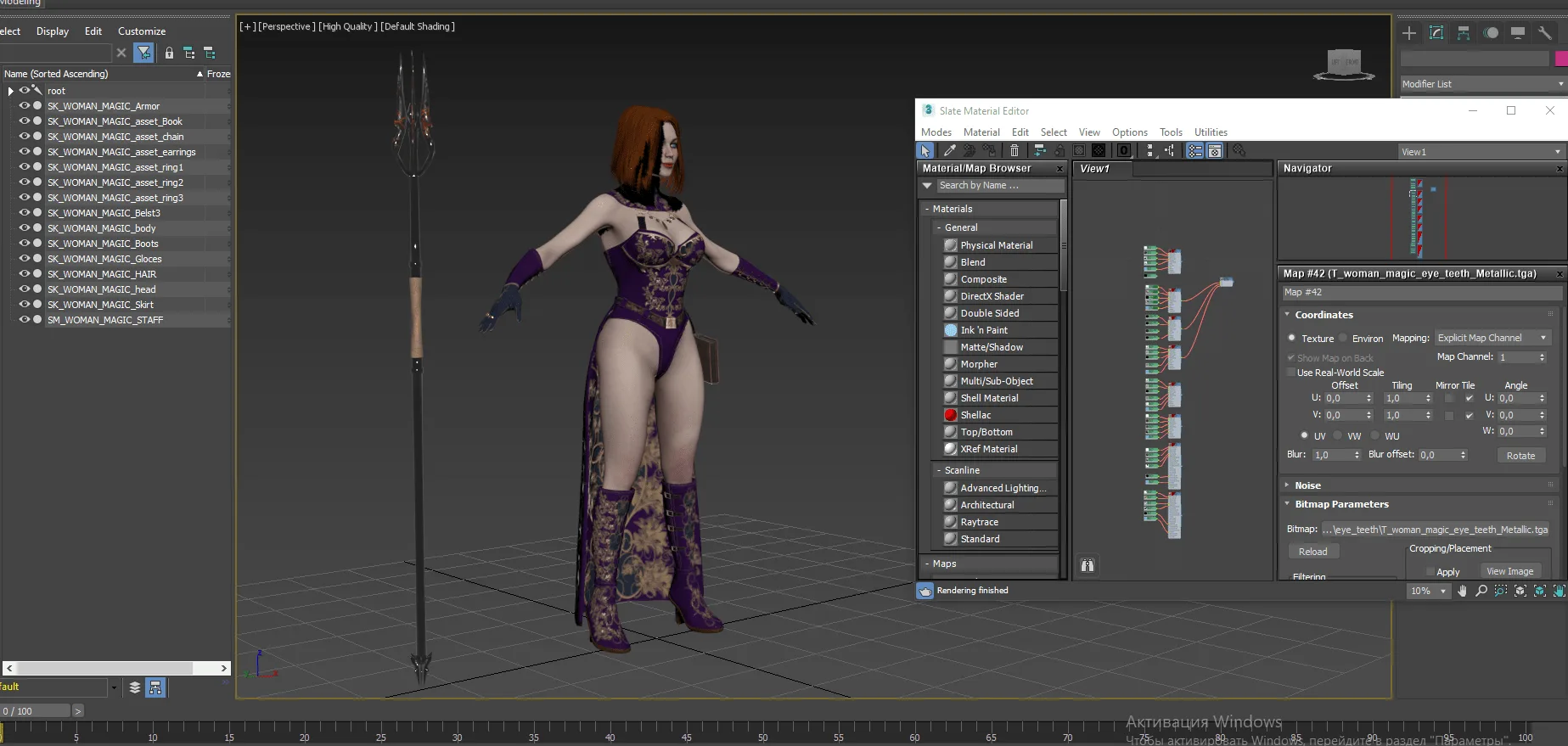Select the Ink 'n Paint material icon
Viewport: 1568px width, 746px height.
coord(951,330)
